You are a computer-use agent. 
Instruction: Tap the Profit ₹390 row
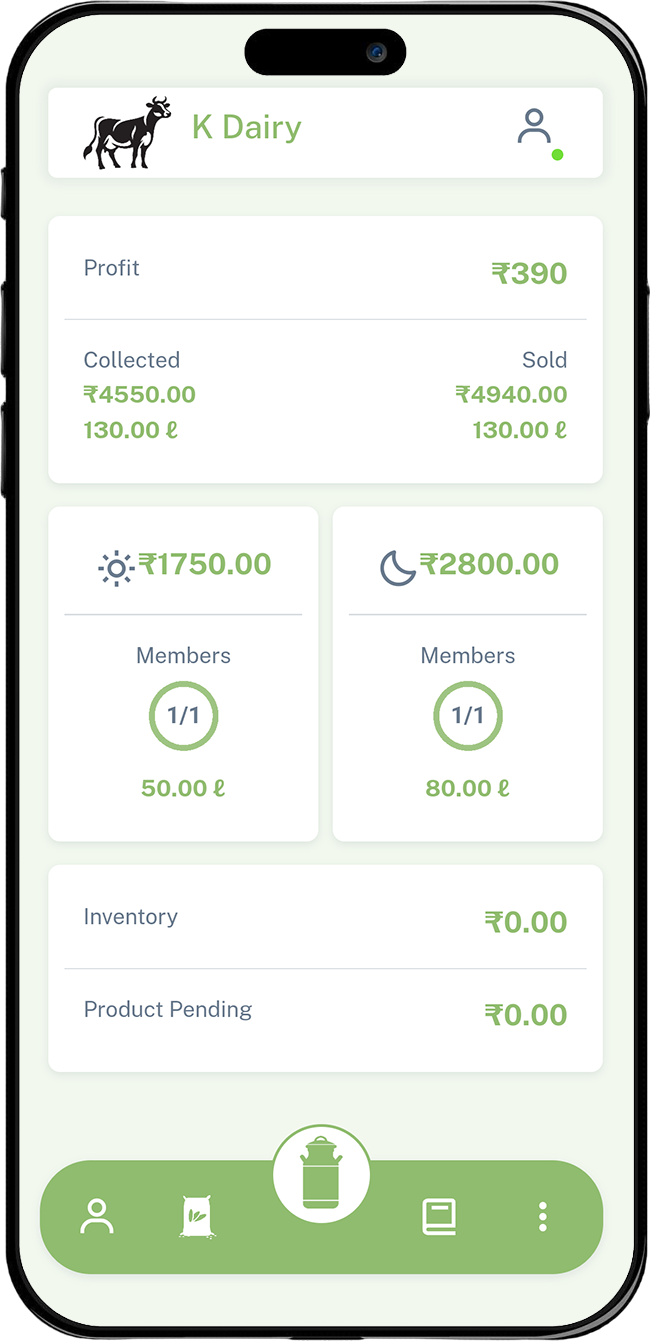[325, 271]
